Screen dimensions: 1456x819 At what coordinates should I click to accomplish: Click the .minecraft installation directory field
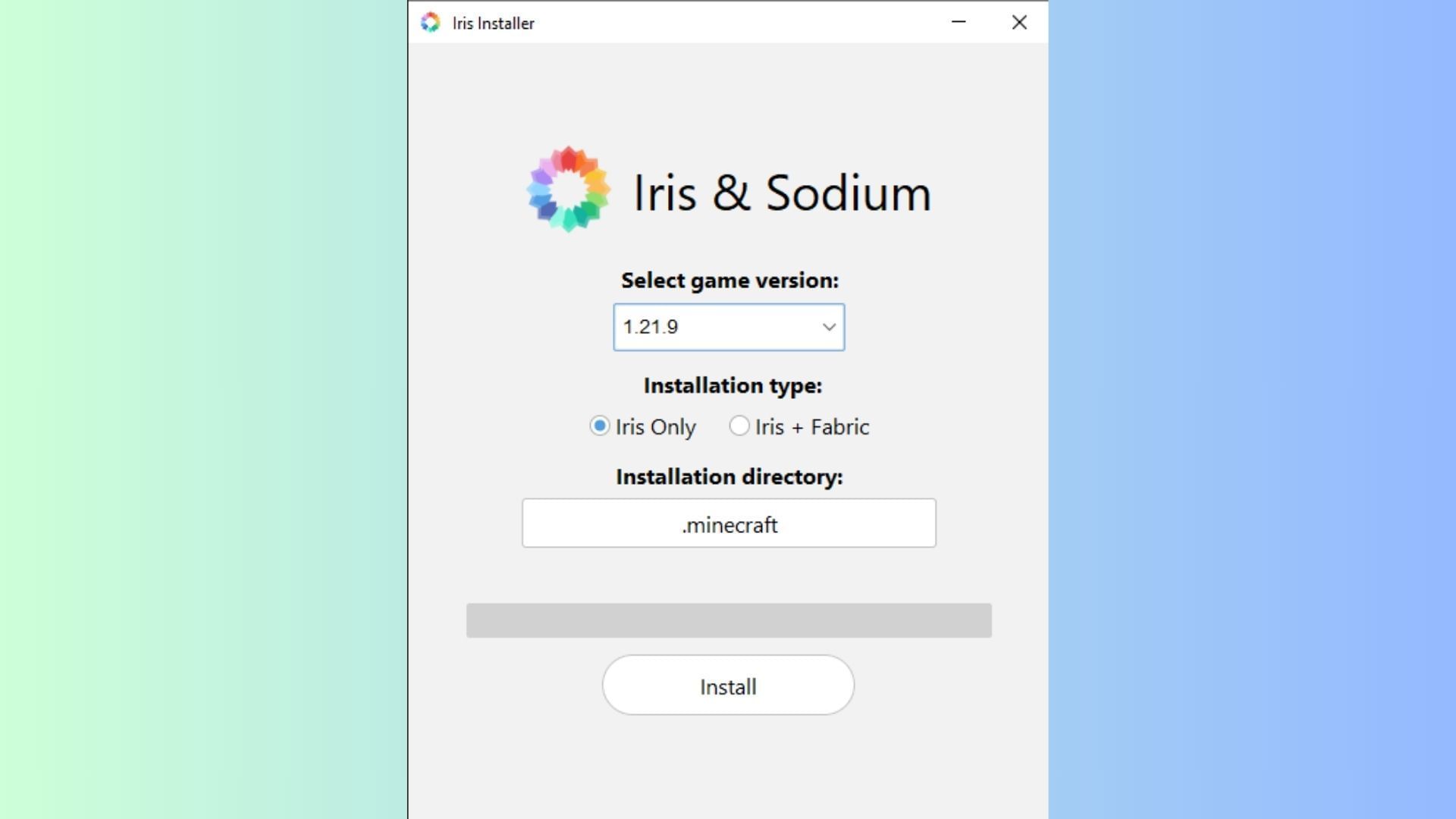click(729, 523)
